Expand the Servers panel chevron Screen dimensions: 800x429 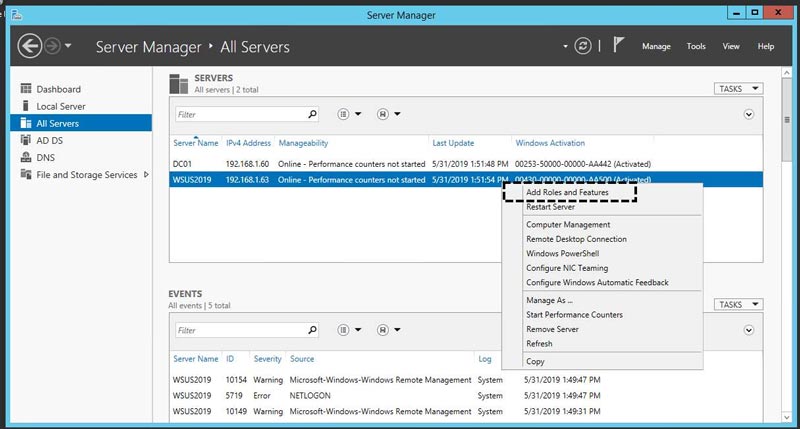[748, 114]
